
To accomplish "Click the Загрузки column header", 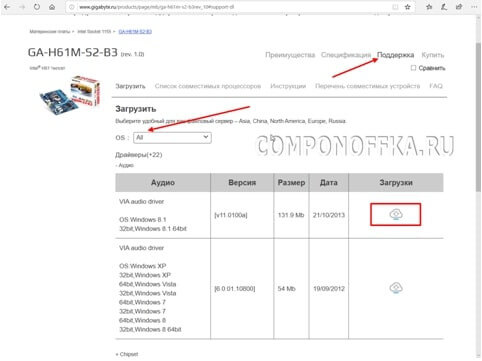I will coord(396,182).
